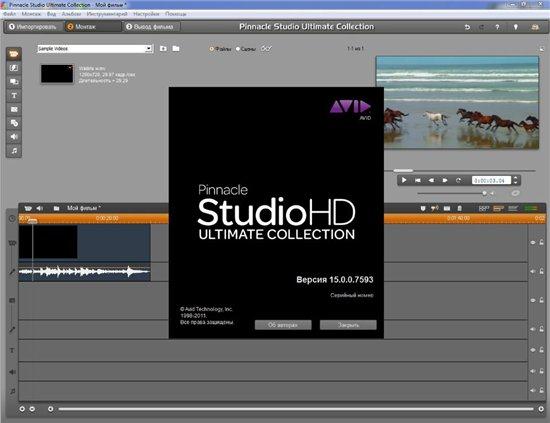Switch to Timeline view icon
The width and height of the screenshot is (550, 423).
click(x=498, y=208)
